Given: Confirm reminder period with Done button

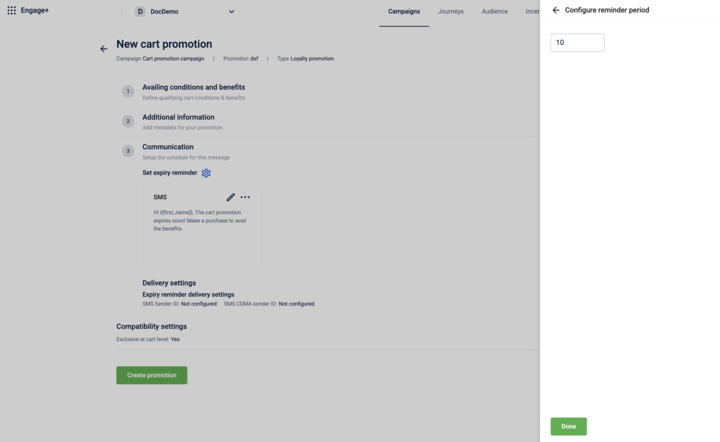Looking at the screenshot, I should click(x=568, y=426).
